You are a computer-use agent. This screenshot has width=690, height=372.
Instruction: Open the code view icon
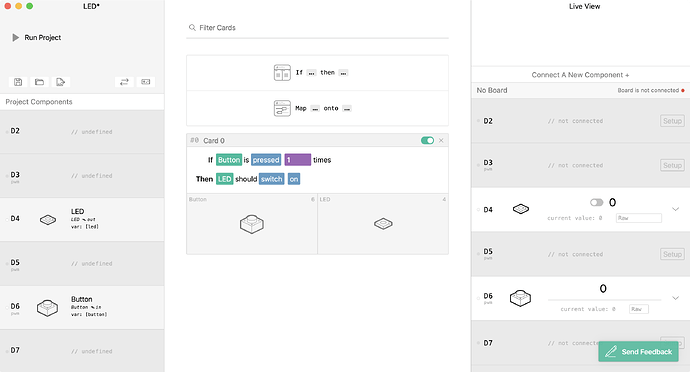click(x=146, y=82)
